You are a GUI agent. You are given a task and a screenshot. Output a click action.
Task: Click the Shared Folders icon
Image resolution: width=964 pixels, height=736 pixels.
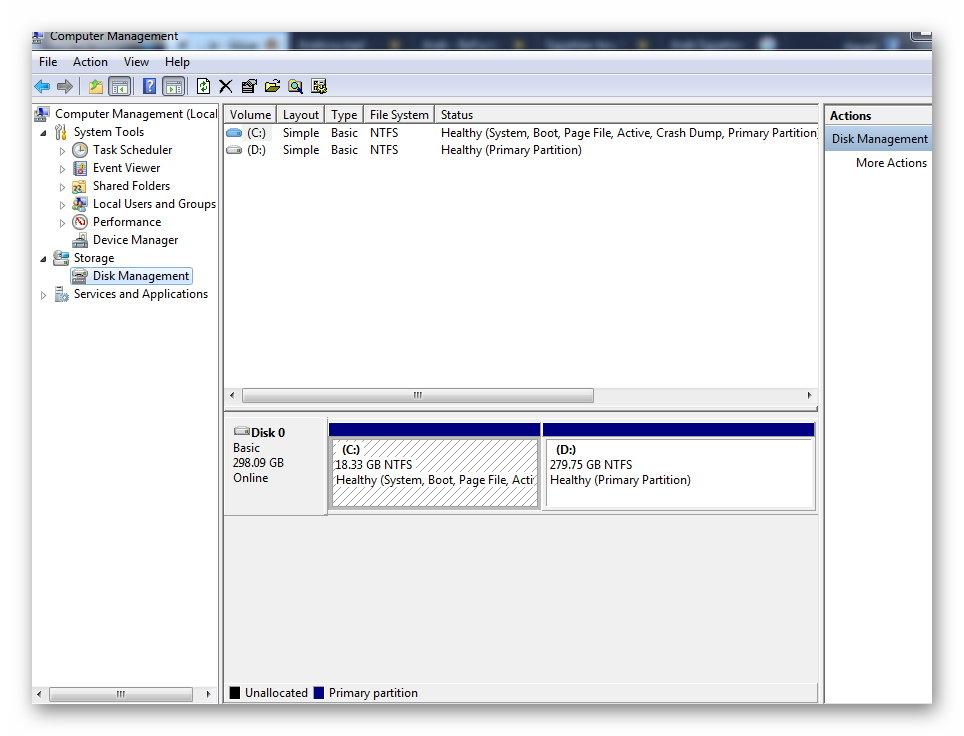tap(79, 186)
